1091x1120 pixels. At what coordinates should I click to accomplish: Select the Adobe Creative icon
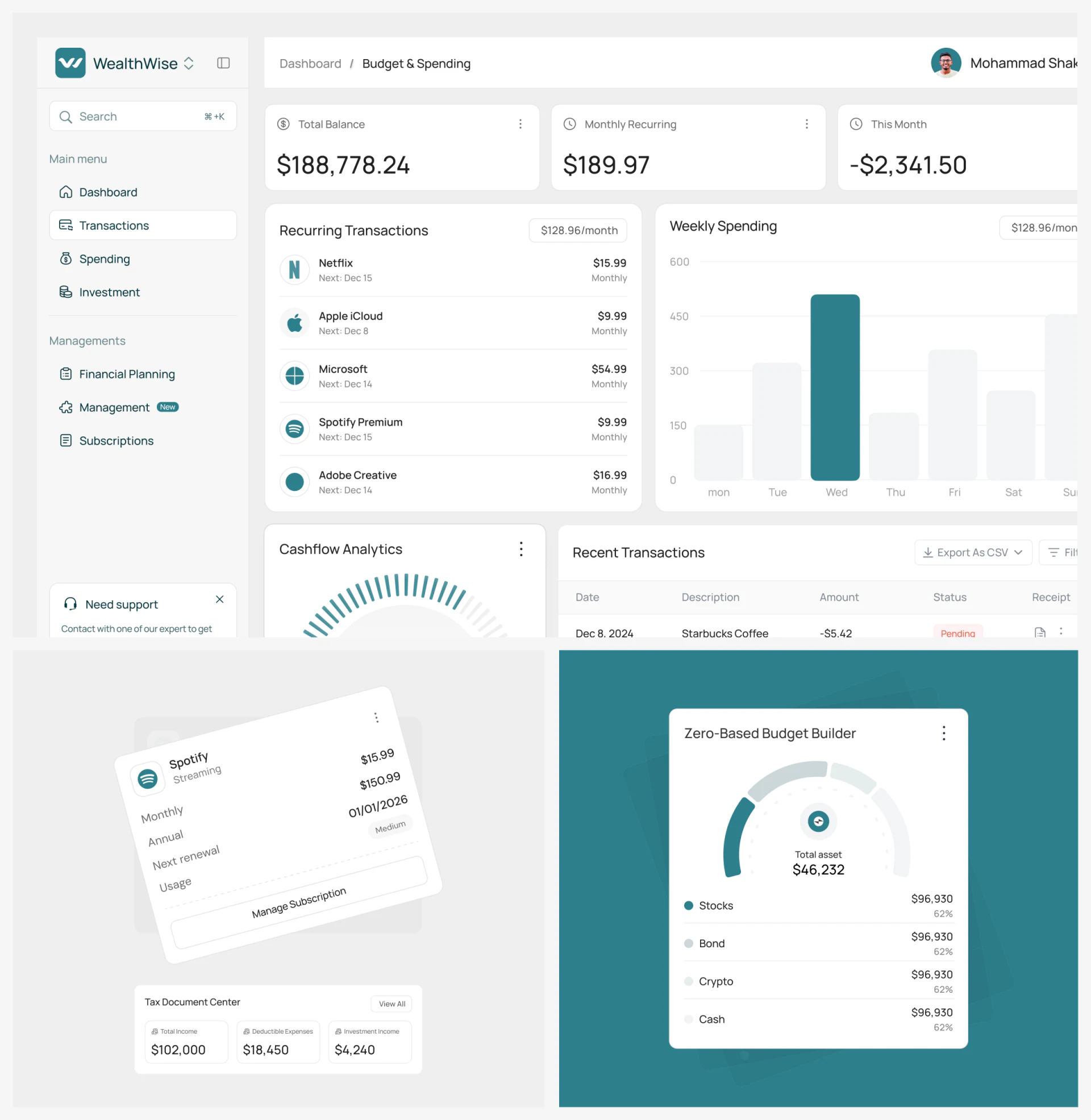pyautogui.click(x=294, y=482)
